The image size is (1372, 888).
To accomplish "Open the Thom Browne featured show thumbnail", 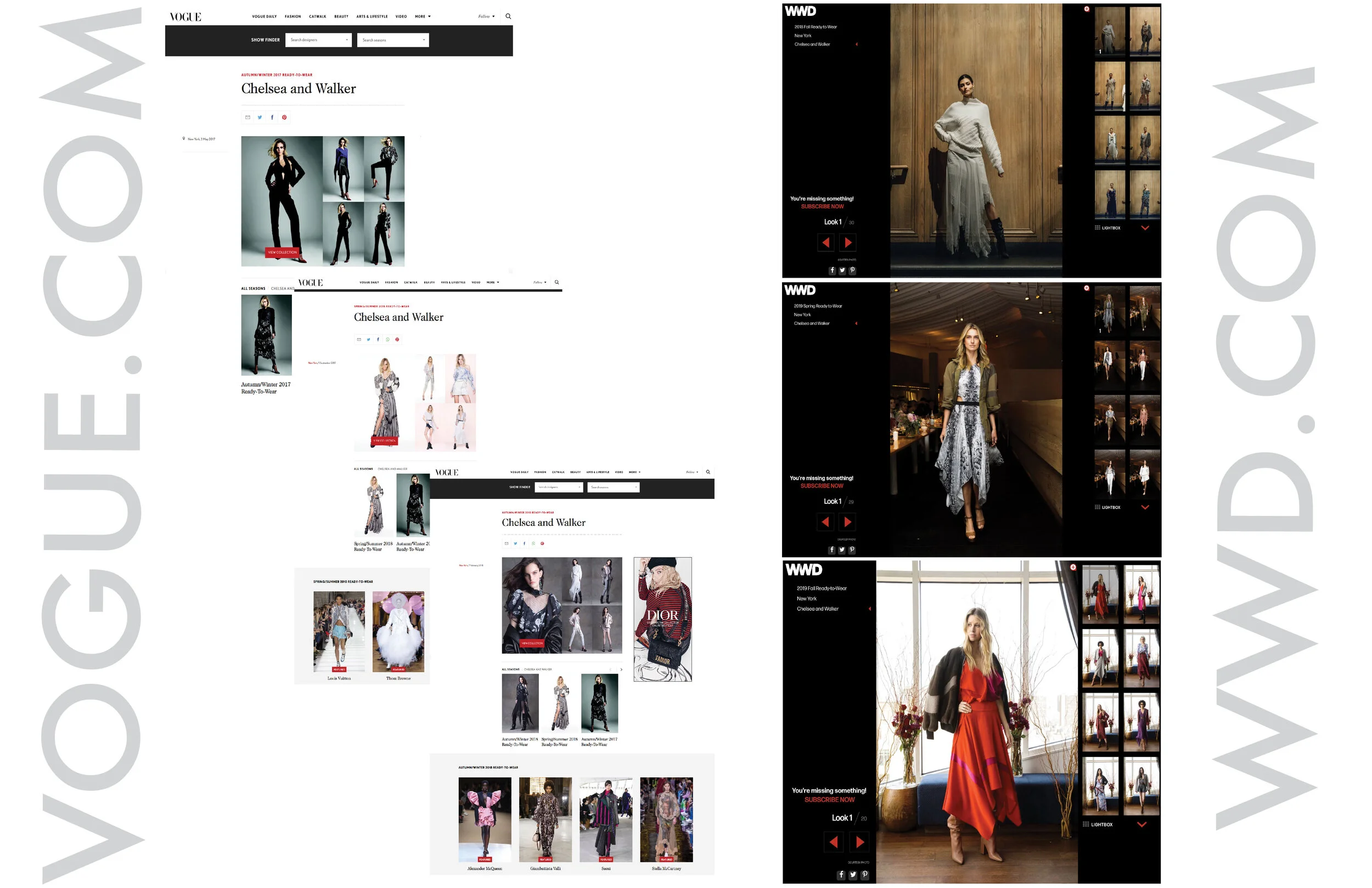I will [398, 631].
